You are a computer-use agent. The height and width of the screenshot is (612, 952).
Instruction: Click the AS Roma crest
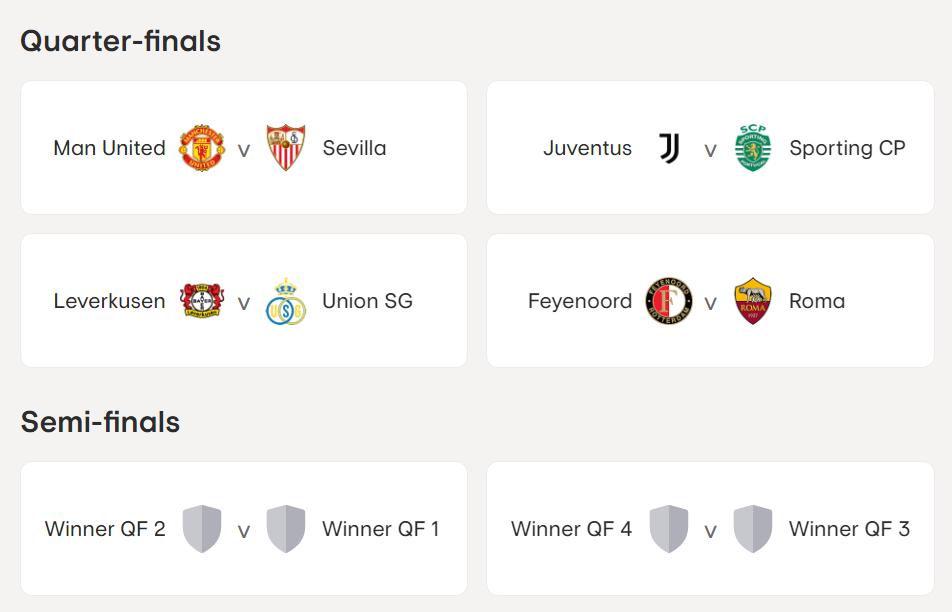tap(753, 301)
